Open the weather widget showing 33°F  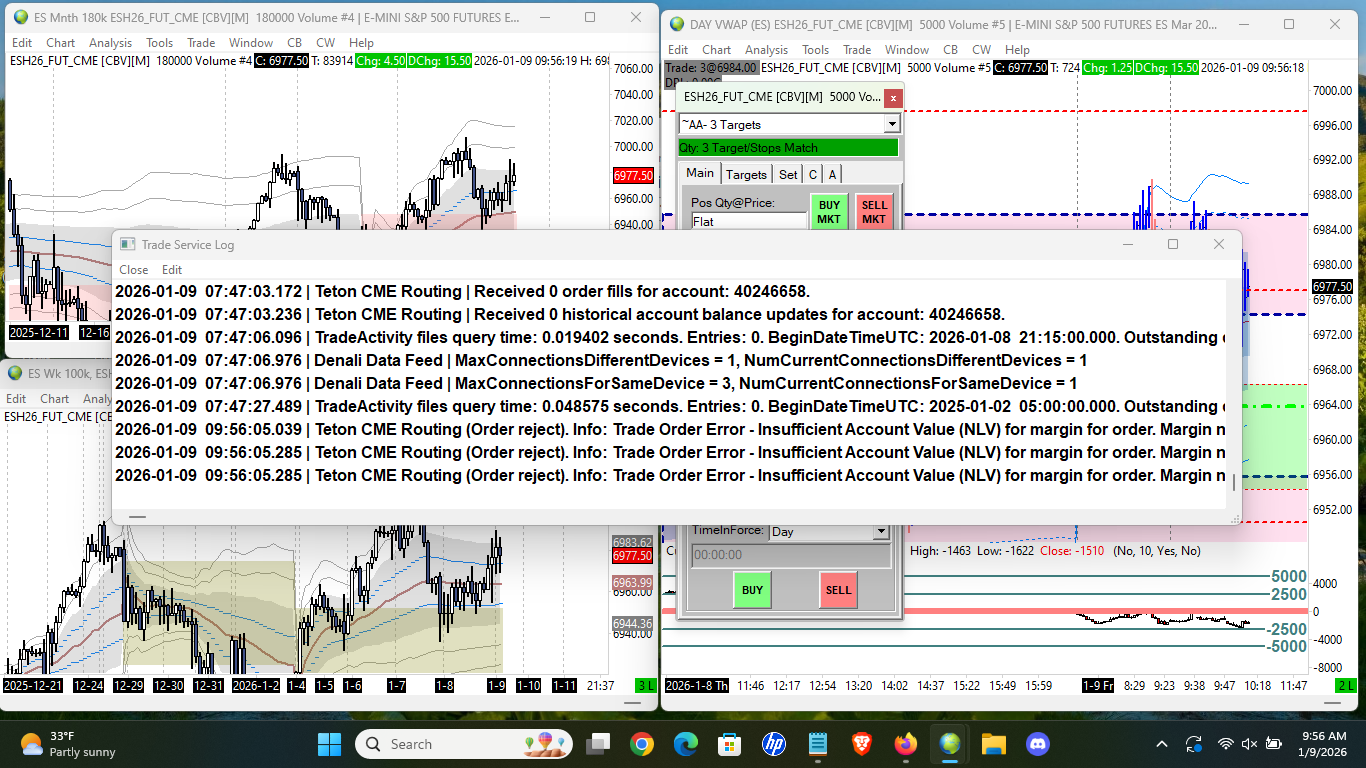coord(68,744)
